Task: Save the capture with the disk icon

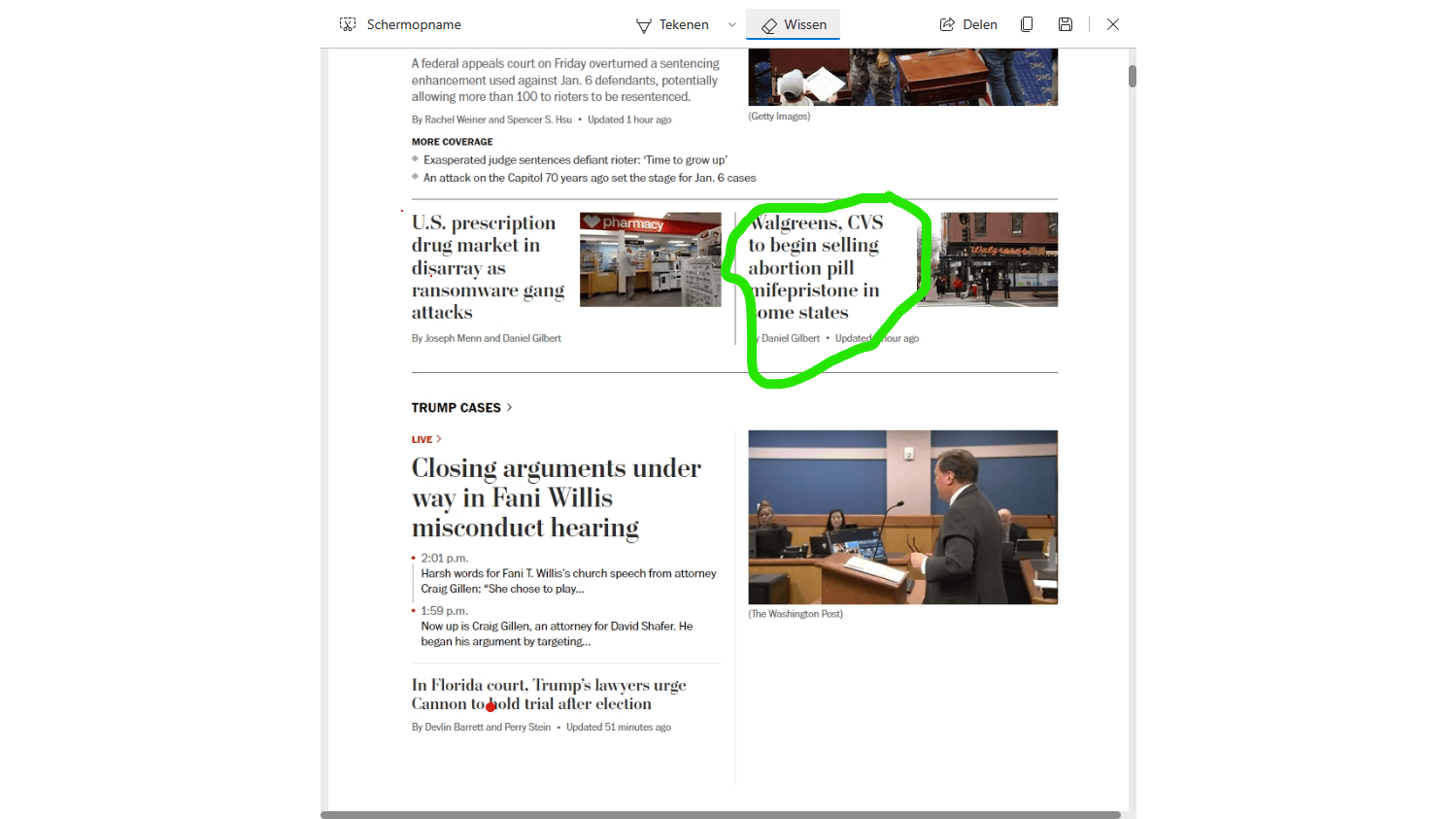Action: click(x=1066, y=24)
